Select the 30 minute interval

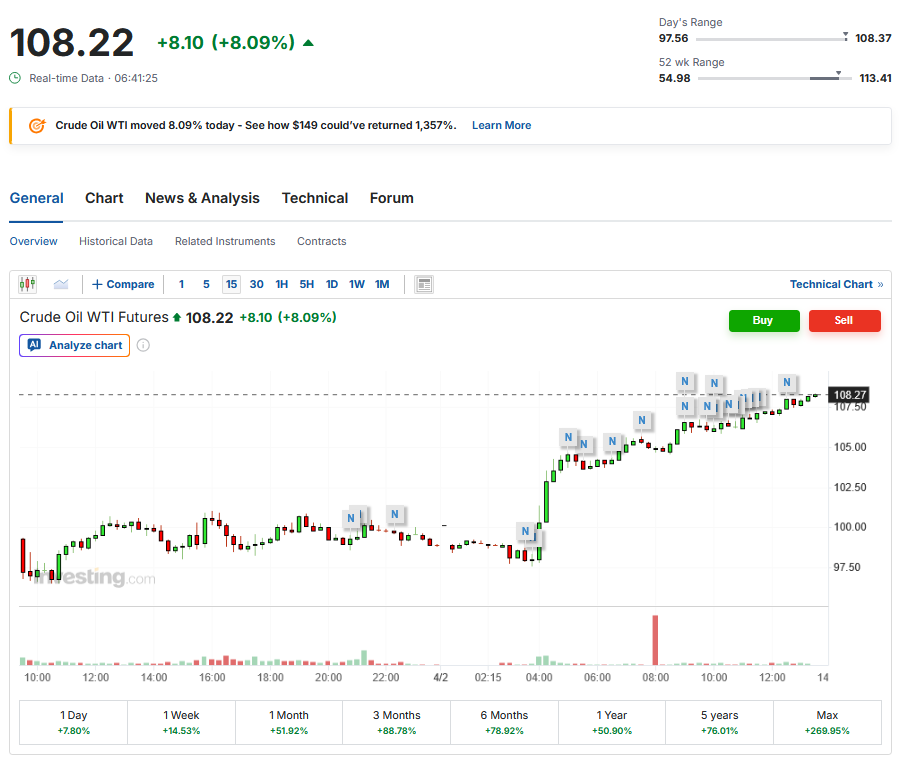[x=256, y=284]
